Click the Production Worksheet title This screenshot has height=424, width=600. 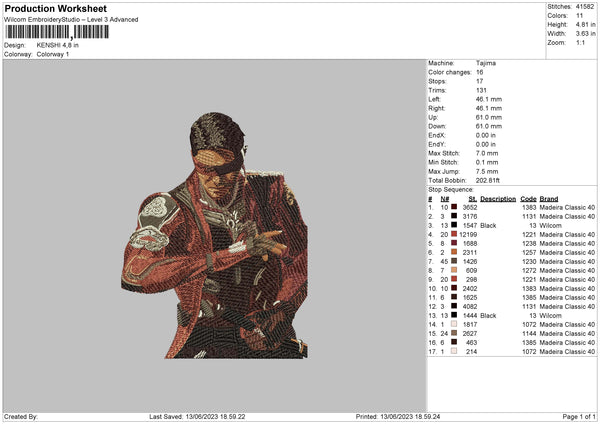(x=55, y=8)
